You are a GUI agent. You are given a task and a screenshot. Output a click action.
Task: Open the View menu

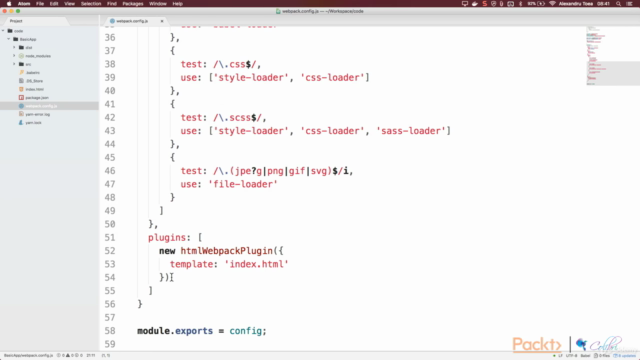[69, 4]
